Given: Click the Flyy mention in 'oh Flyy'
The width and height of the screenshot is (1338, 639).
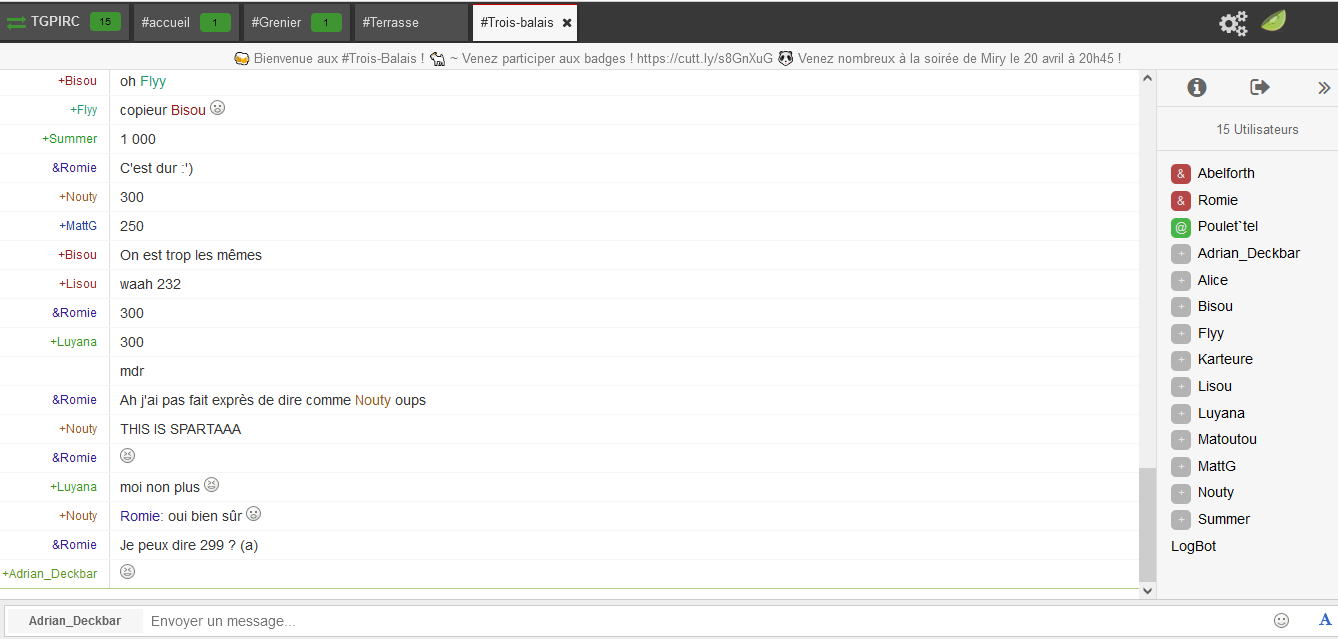Looking at the screenshot, I should point(153,81).
